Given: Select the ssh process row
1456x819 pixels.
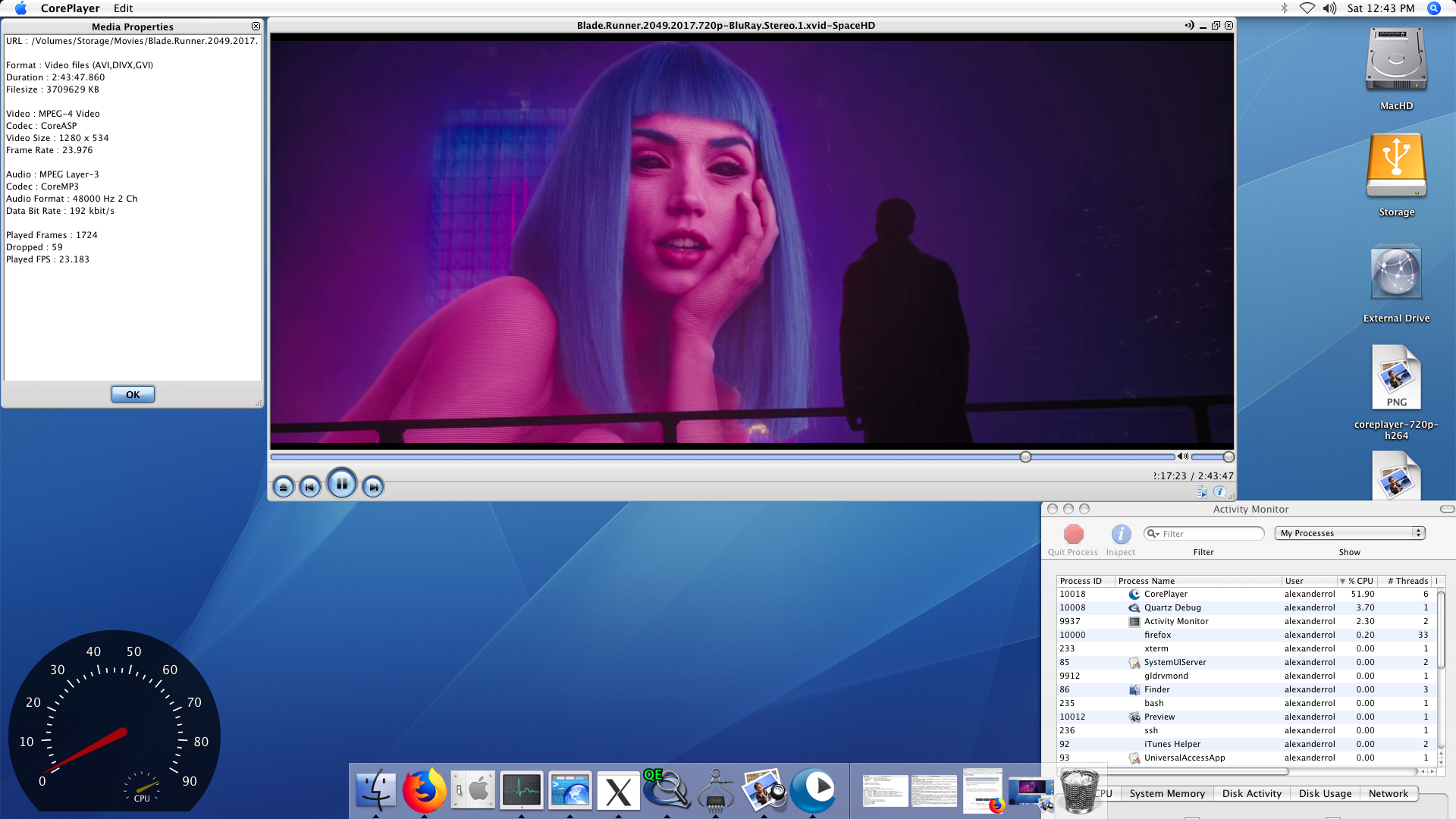Looking at the screenshot, I should (x=1245, y=730).
